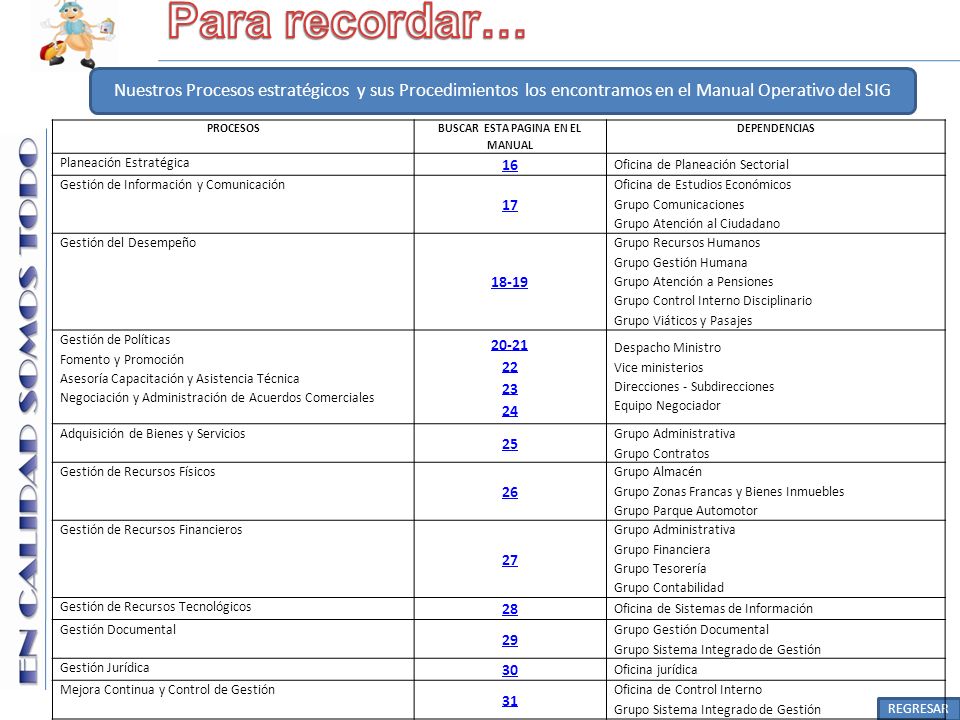Open manual page link 30
Viewport: 960px width, 720px height.
pyautogui.click(x=509, y=670)
